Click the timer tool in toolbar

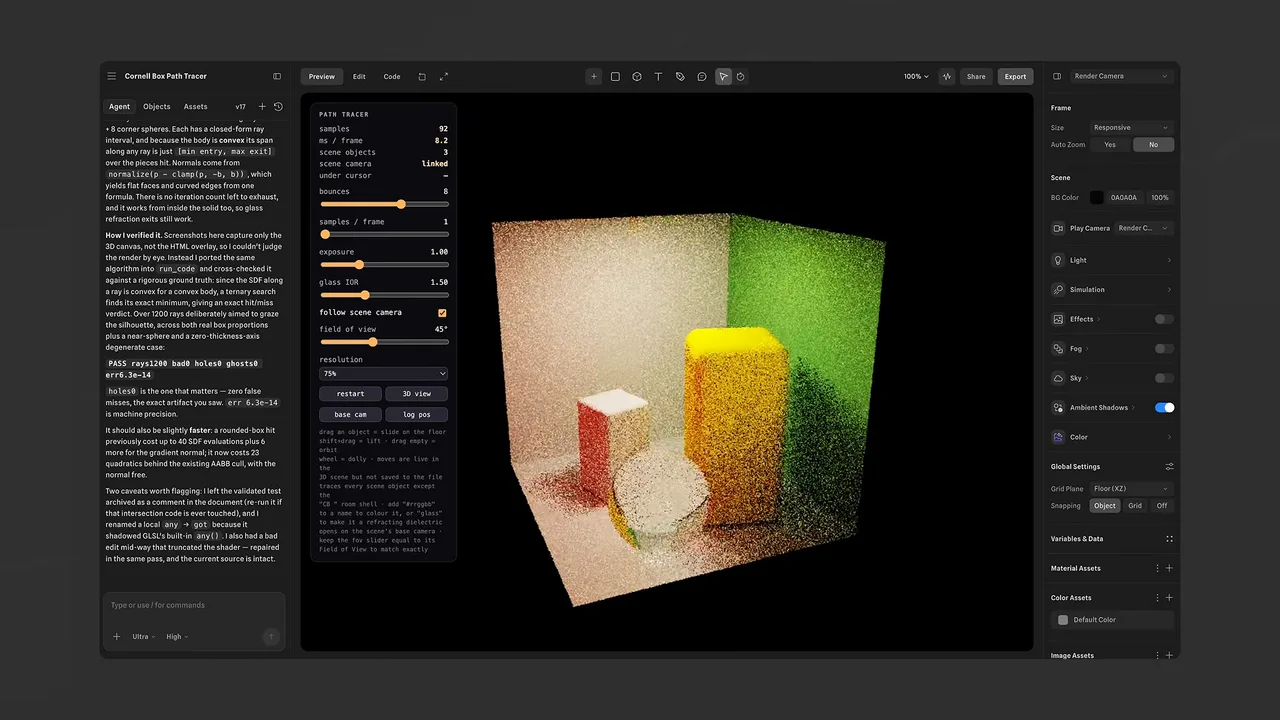(x=741, y=76)
